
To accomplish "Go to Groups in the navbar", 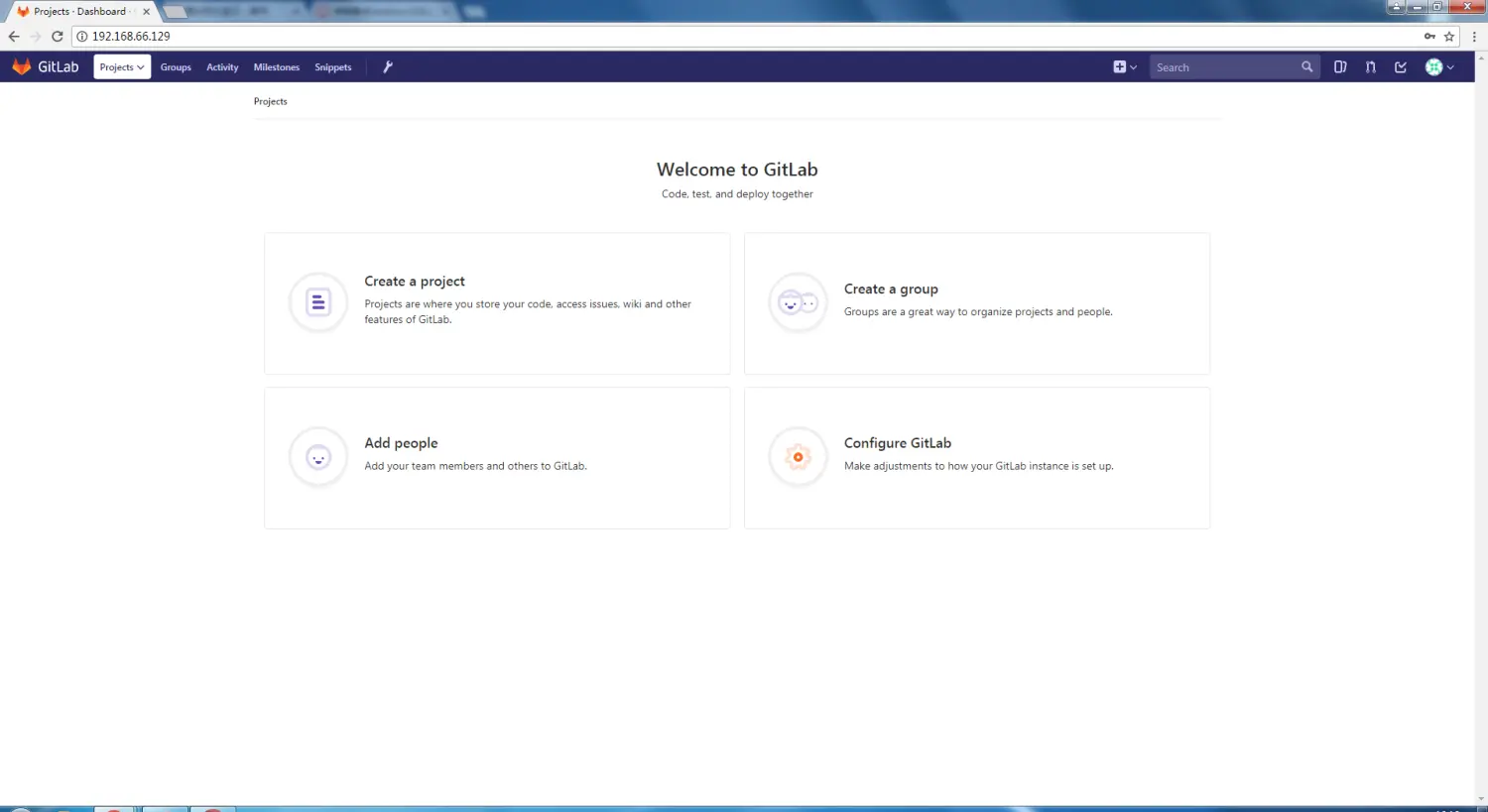I will click(176, 67).
